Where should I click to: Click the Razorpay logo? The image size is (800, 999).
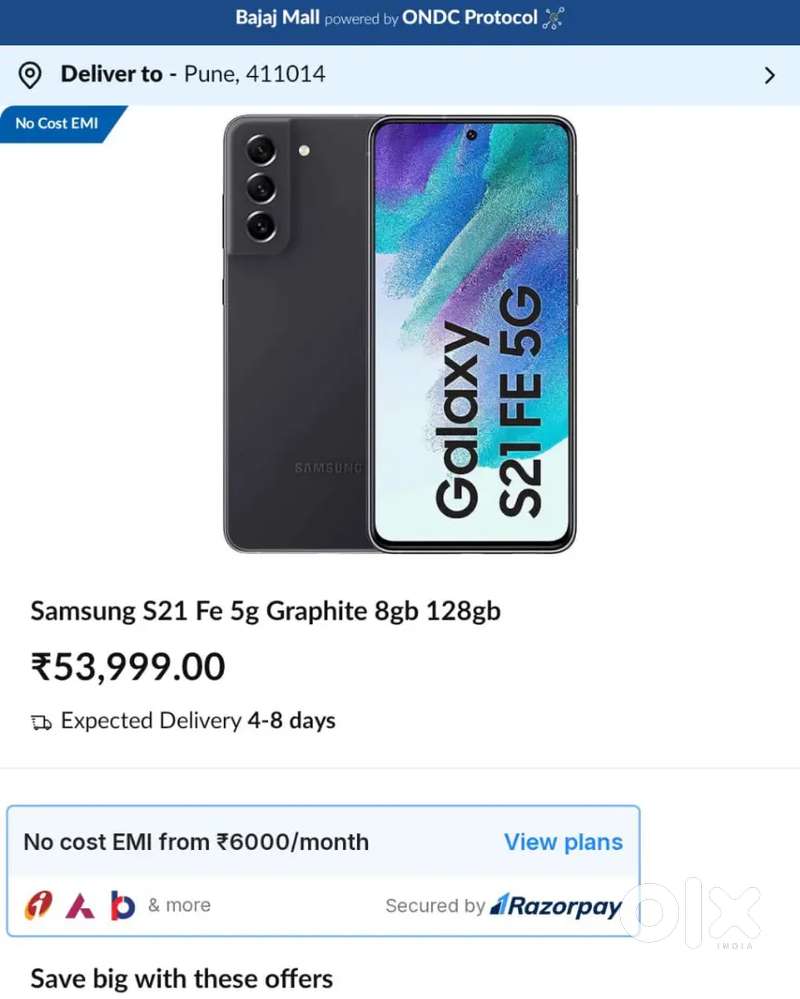[x=556, y=906]
